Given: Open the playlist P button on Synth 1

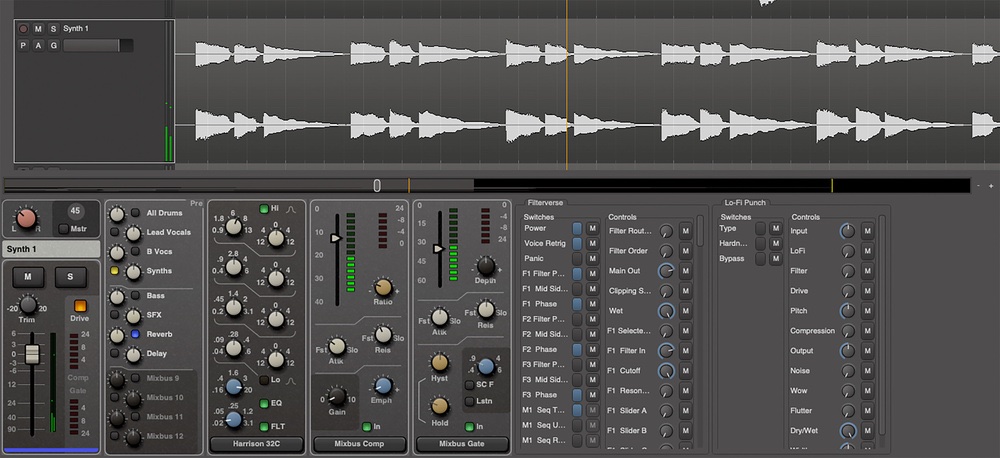Looking at the screenshot, I should (23, 46).
